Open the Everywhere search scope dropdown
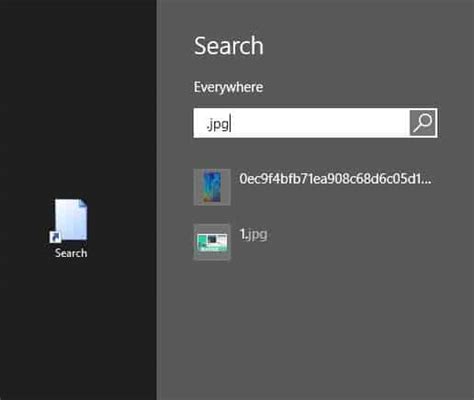Image resolution: width=474 pixels, height=400 pixels. click(228, 87)
